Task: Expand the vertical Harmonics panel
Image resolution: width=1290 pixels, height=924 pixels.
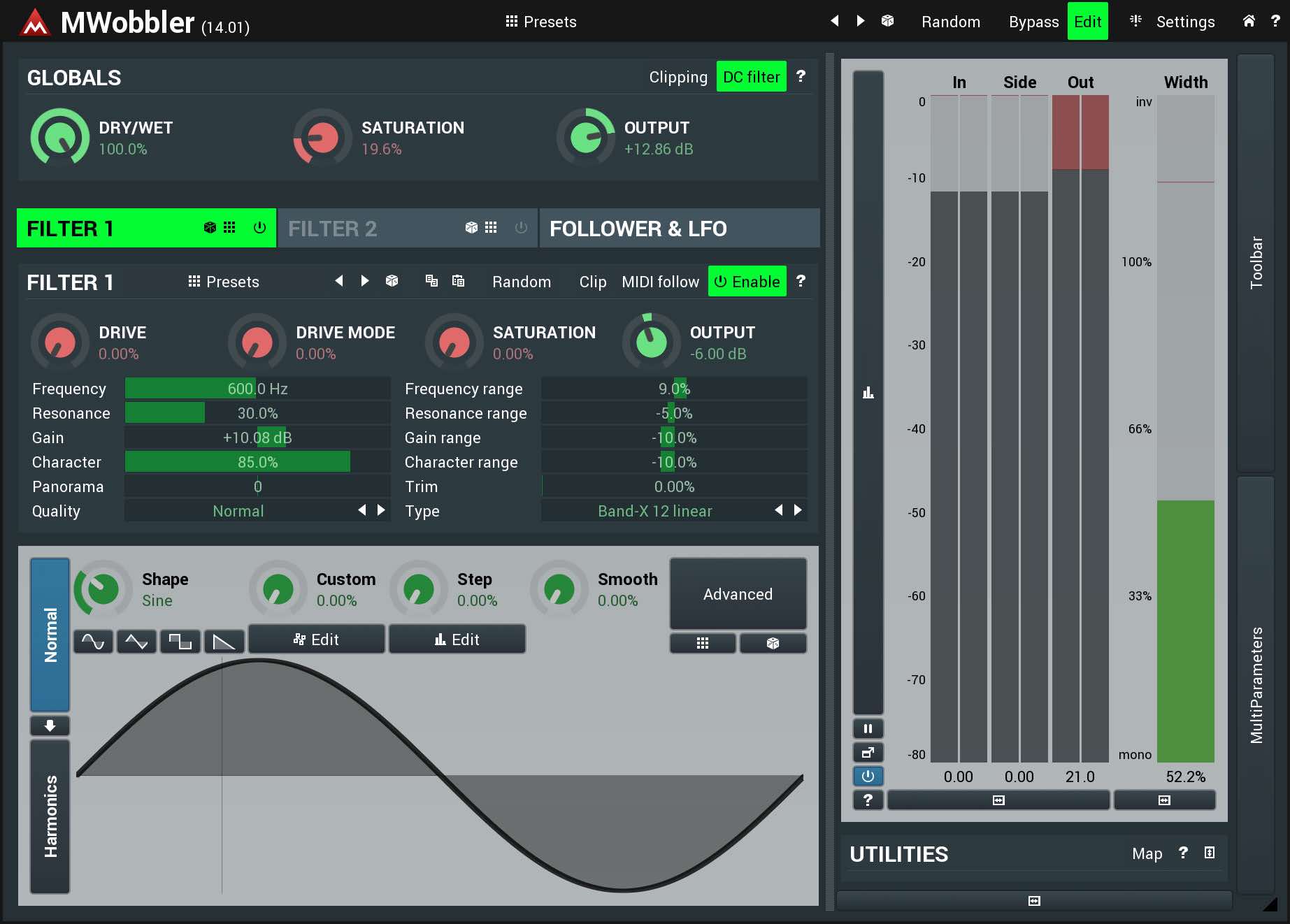Action: 50,816
